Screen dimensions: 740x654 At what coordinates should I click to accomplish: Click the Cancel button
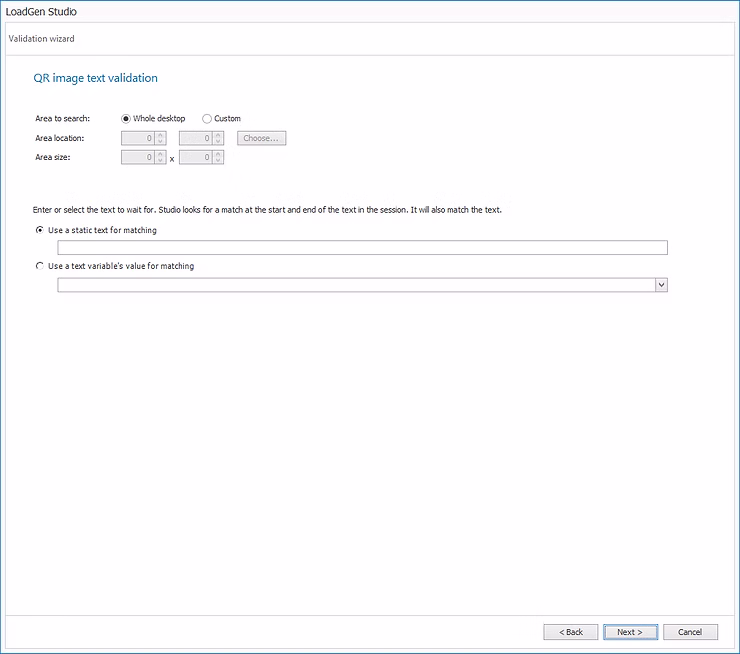(x=690, y=632)
